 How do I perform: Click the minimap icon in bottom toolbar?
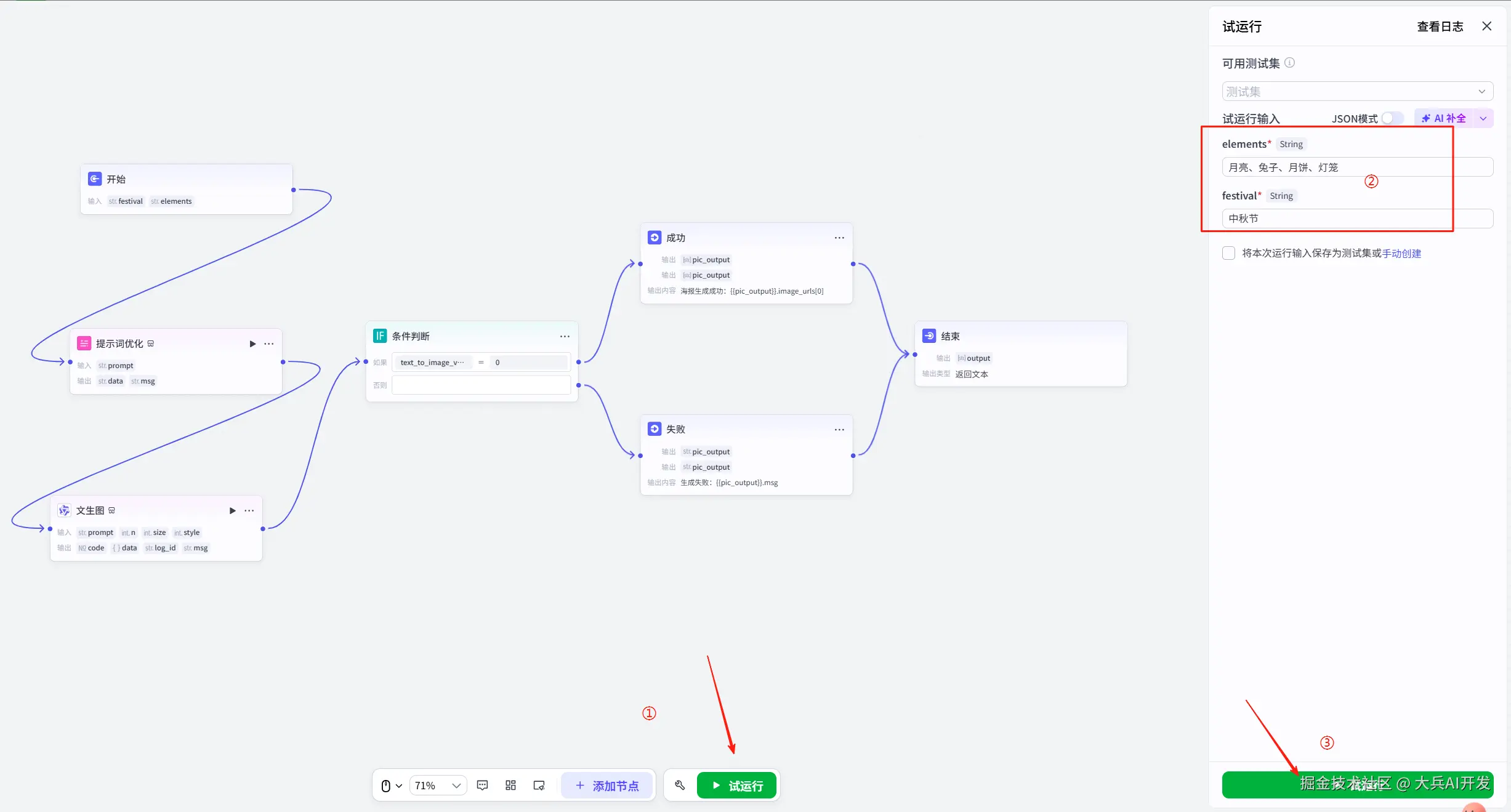[539, 785]
